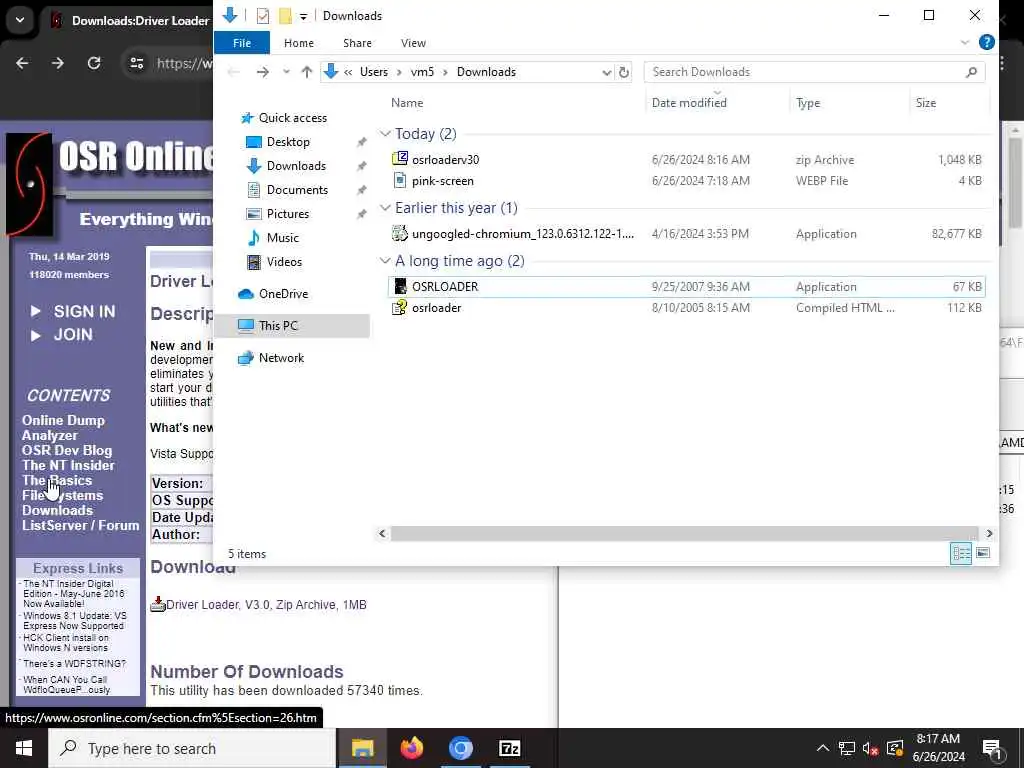Open The NT Insider link in browser
The height and width of the screenshot is (768, 1024).
(x=68, y=466)
